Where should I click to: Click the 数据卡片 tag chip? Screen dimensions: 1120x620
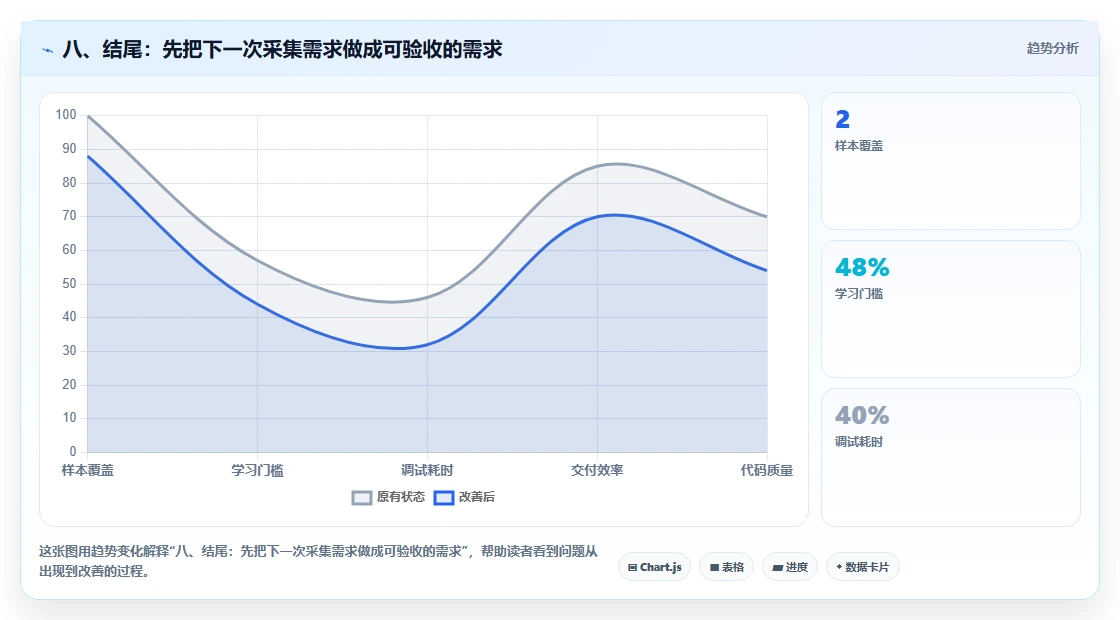(863, 567)
